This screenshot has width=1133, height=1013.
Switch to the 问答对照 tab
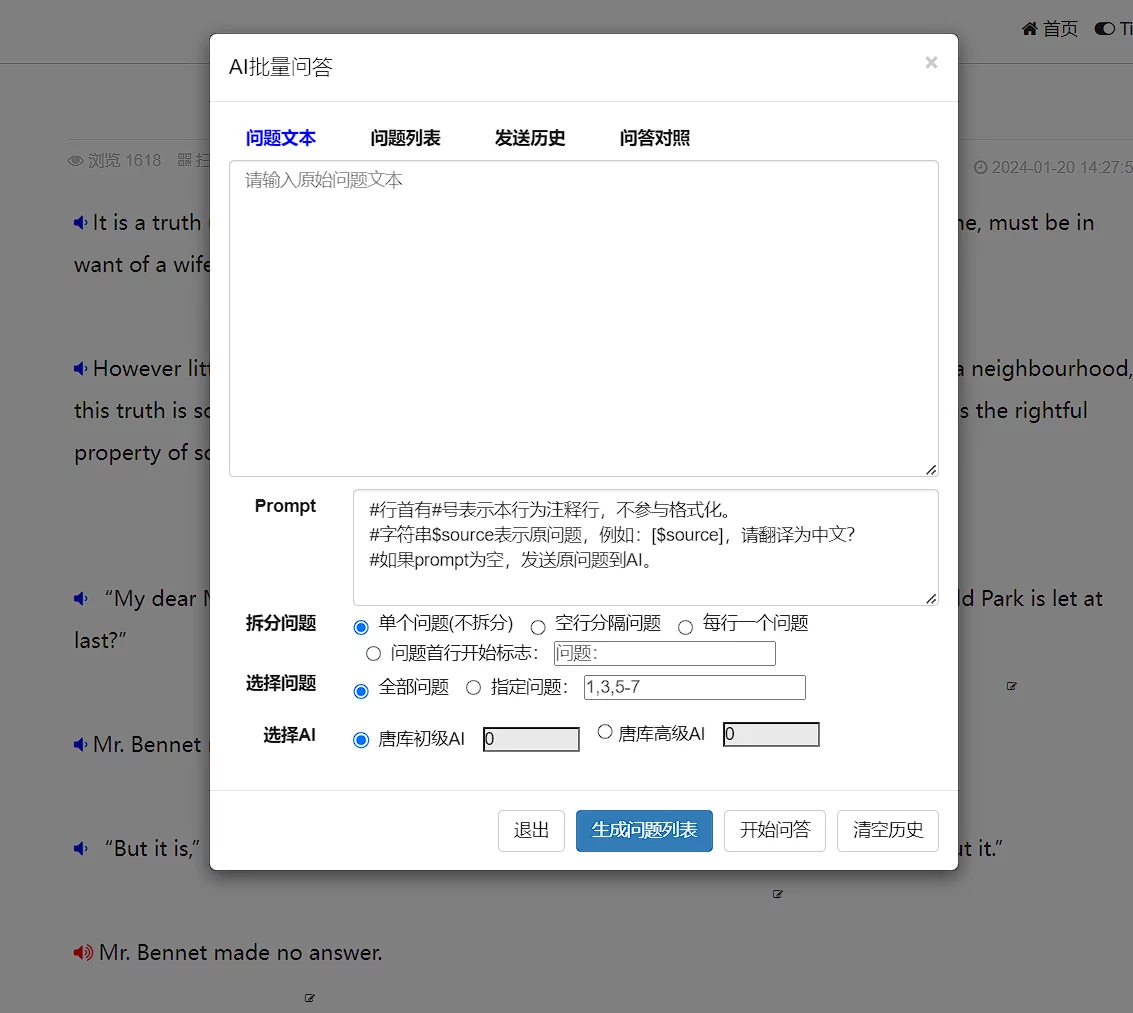(x=655, y=138)
